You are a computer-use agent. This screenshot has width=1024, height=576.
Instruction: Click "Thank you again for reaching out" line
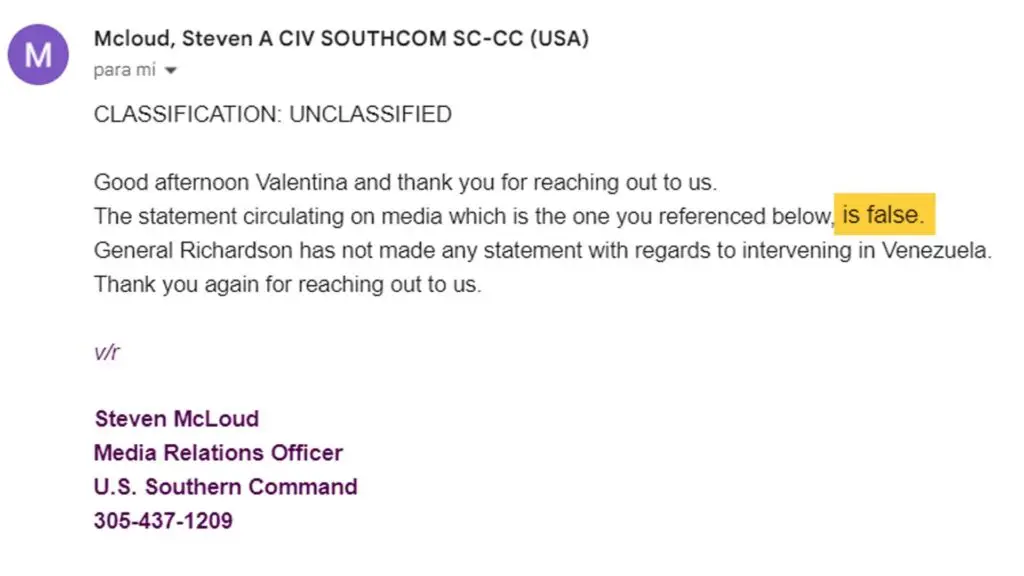[287, 284]
